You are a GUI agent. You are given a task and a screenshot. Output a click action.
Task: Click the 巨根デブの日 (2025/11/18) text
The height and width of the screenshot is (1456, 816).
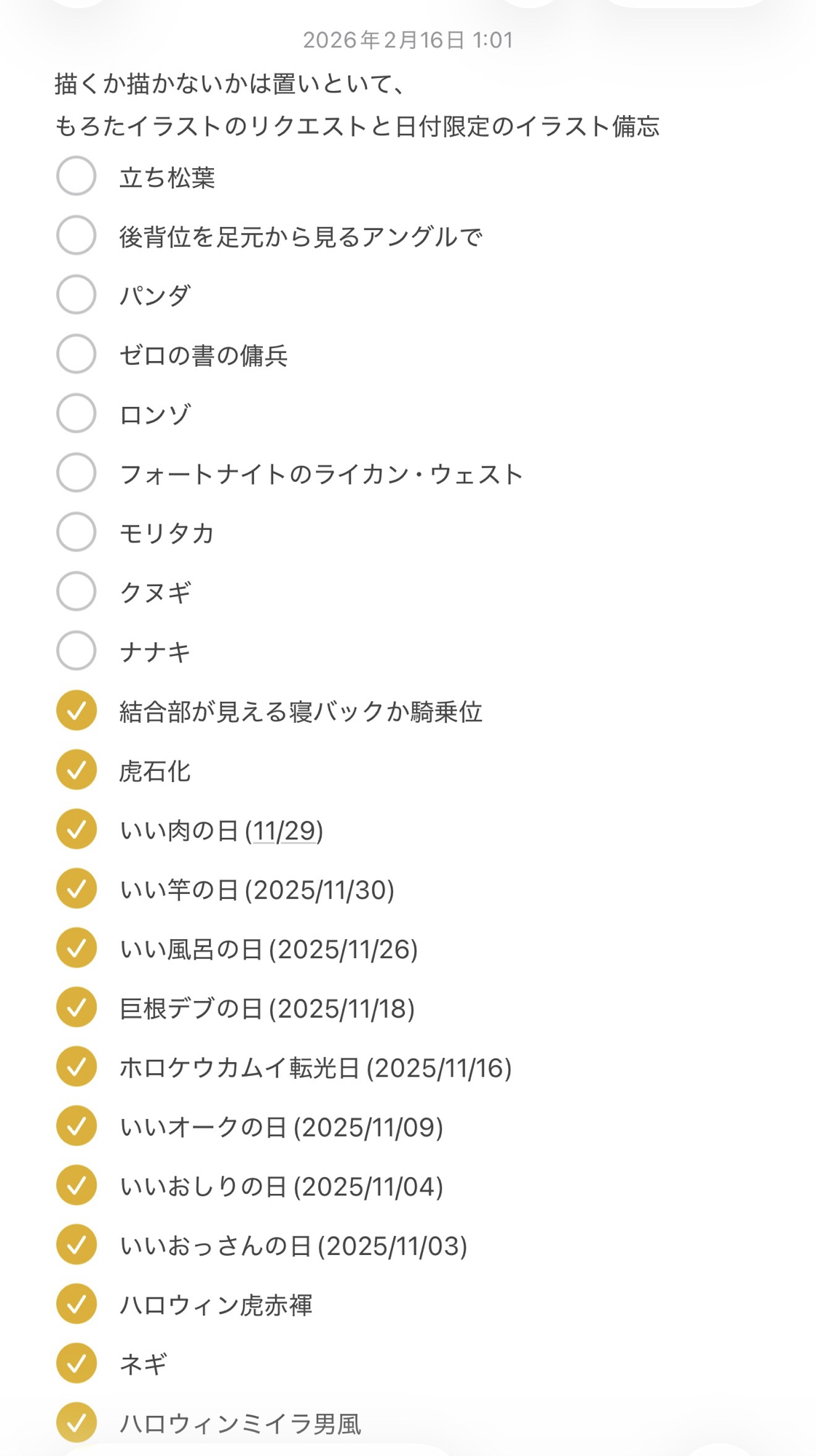pyautogui.click(x=267, y=1009)
